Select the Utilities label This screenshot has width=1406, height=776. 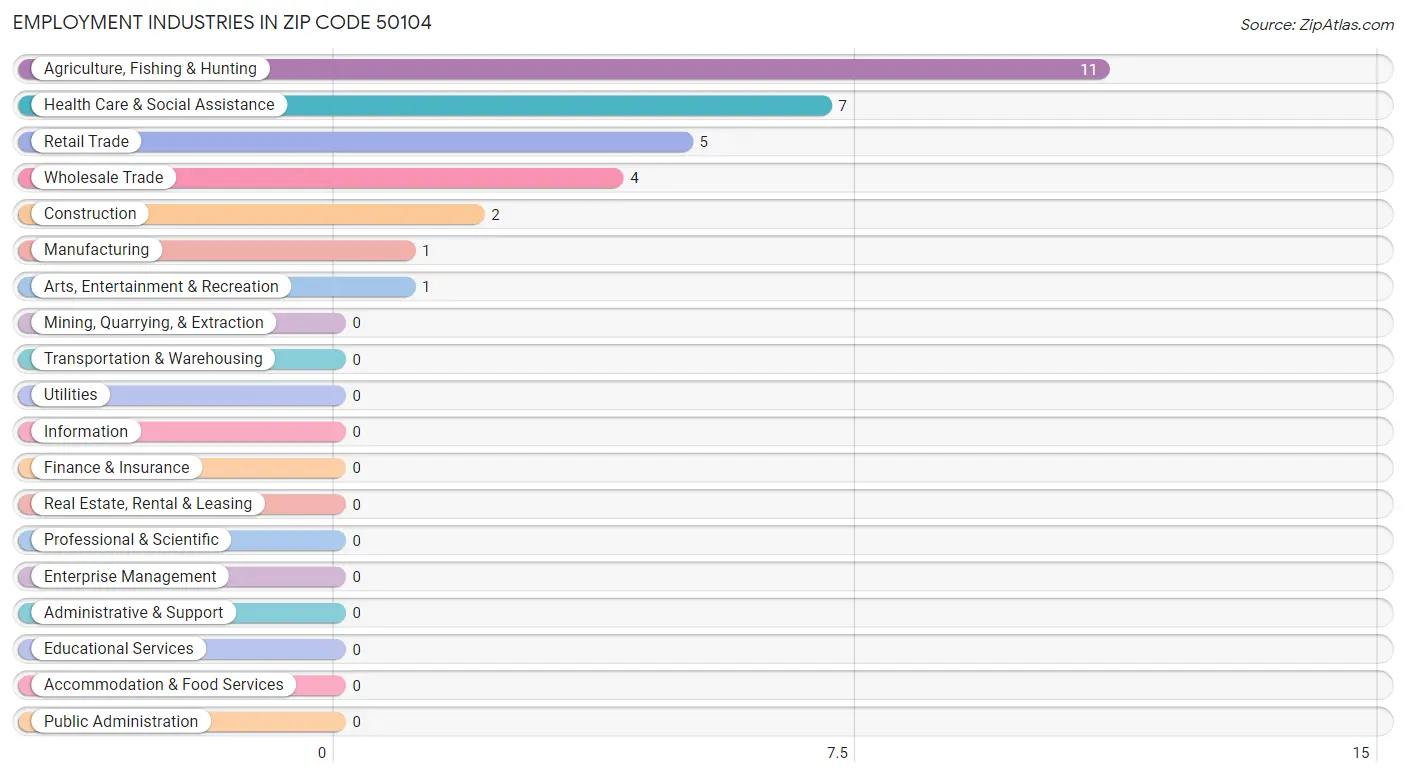click(71, 395)
